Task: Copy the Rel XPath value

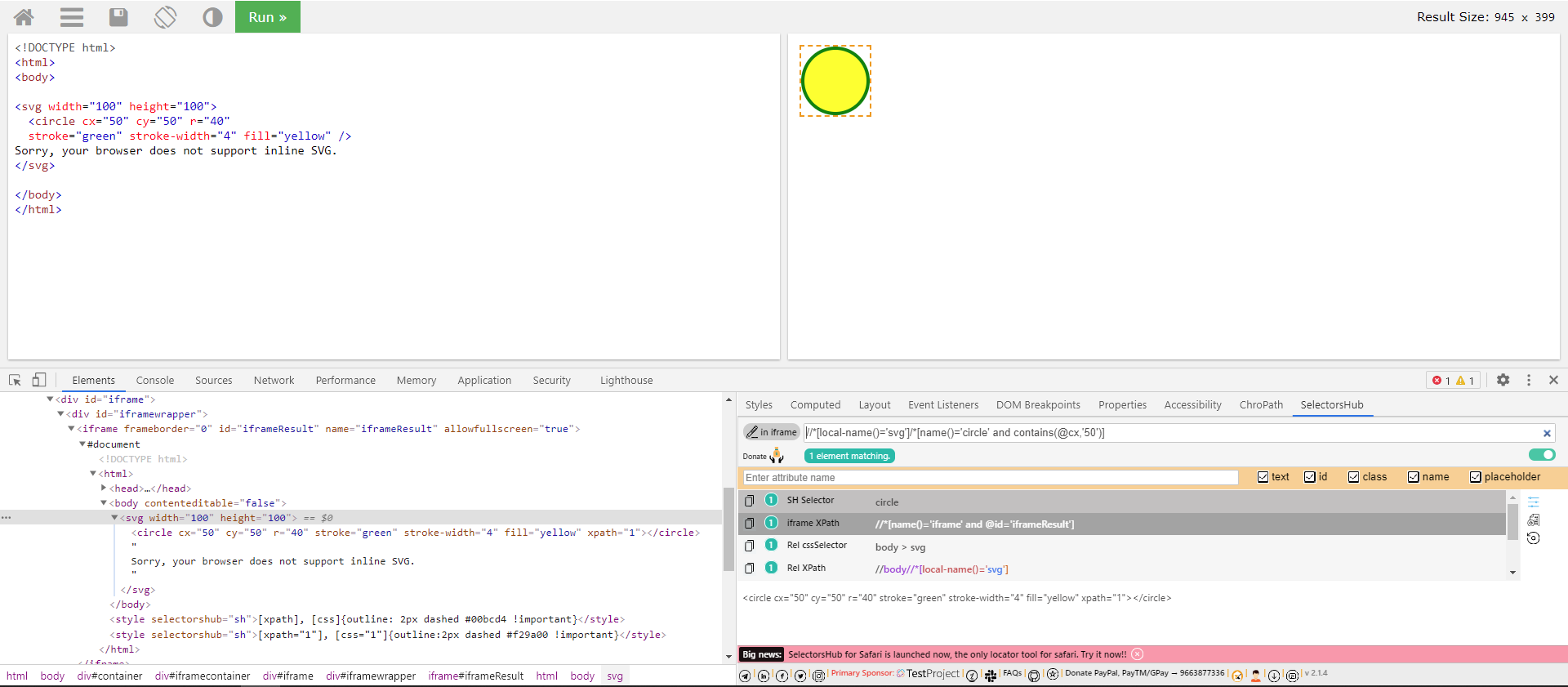Action: point(749,569)
